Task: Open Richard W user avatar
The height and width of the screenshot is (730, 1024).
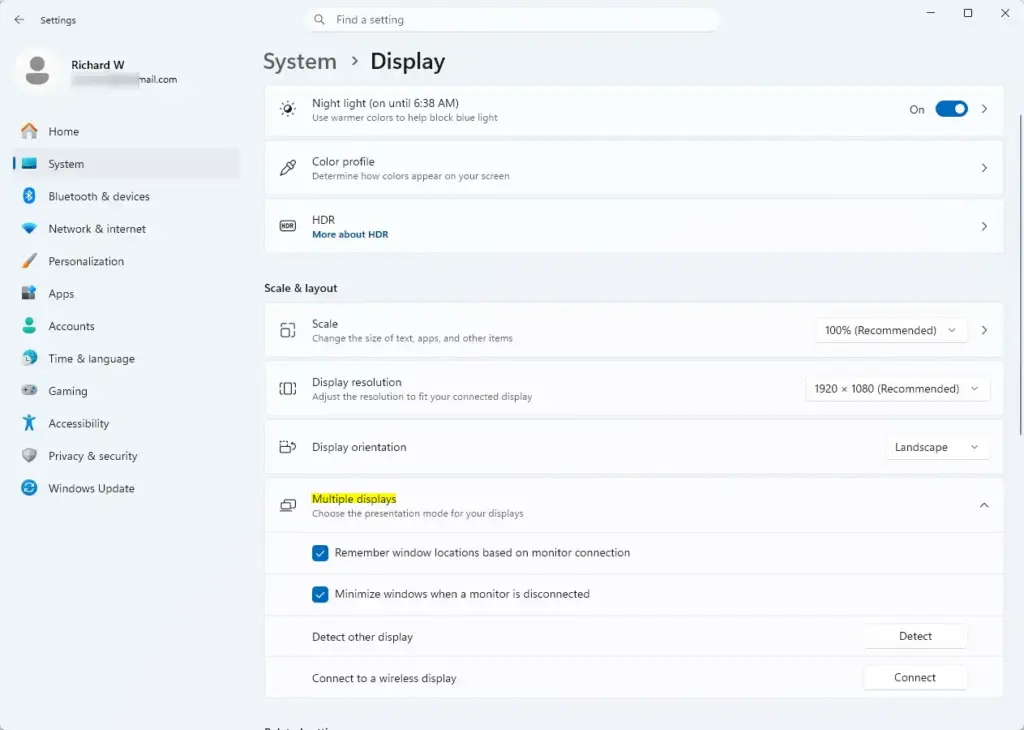Action: click(x=37, y=71)
